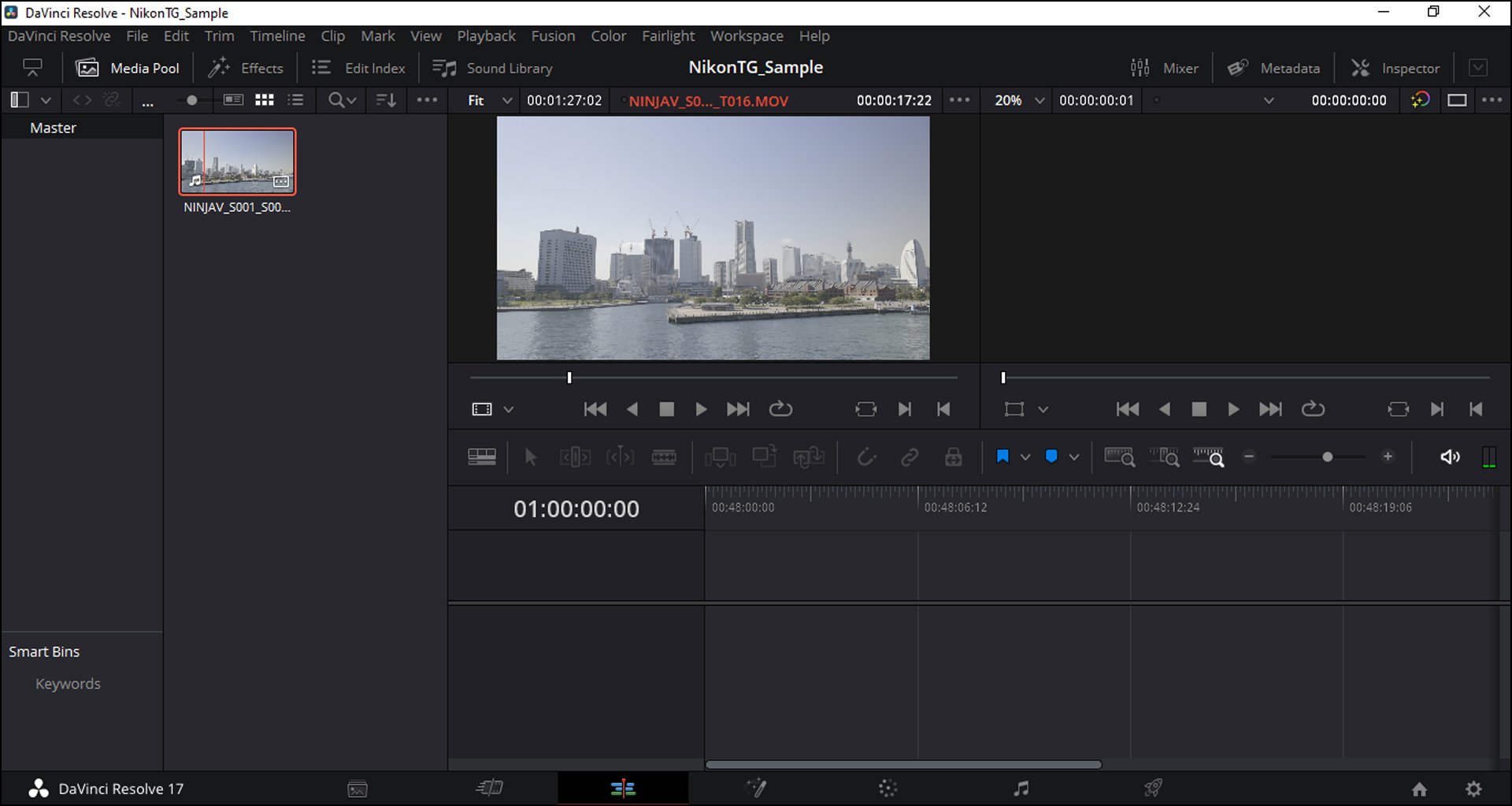Screen dimensions: 1512x806
Task: Open the Sound Library panel
Action: click(492, 69)
